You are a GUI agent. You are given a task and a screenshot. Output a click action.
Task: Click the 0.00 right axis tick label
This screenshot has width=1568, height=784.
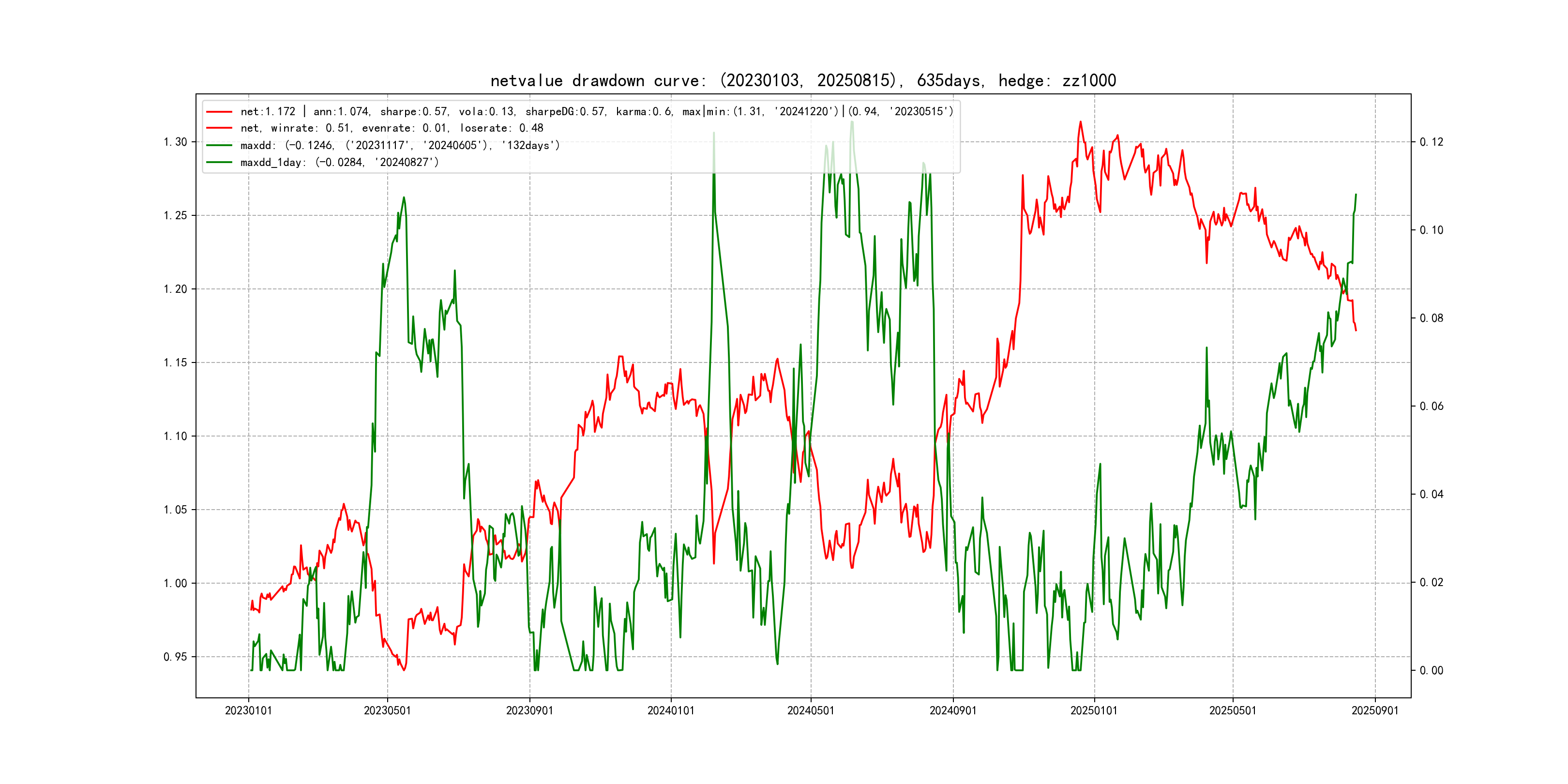pos(1431,671)
